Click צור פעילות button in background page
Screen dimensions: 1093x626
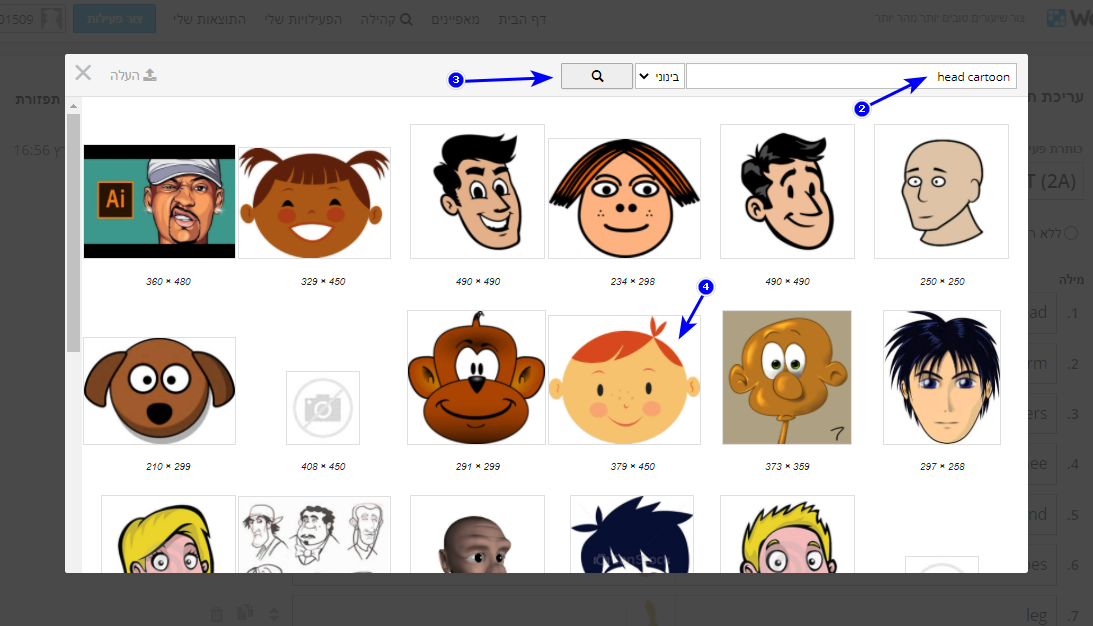(114, 19)
